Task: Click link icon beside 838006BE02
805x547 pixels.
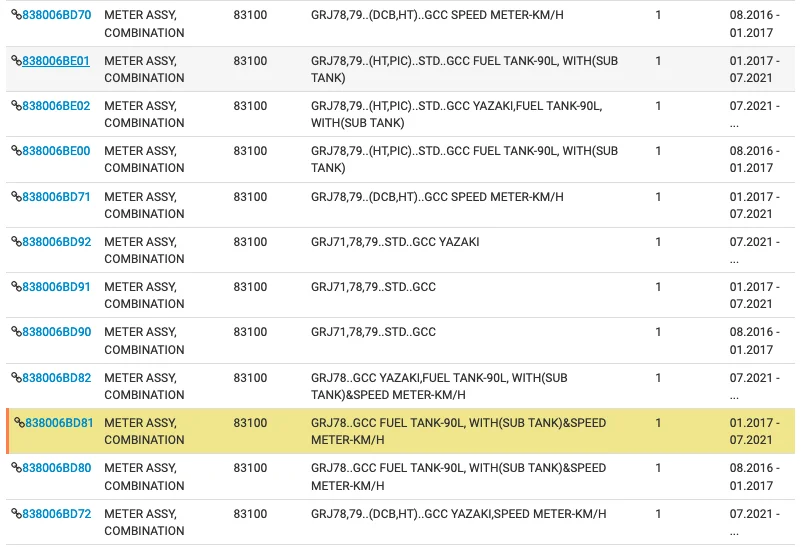Action: pos(16,106)
